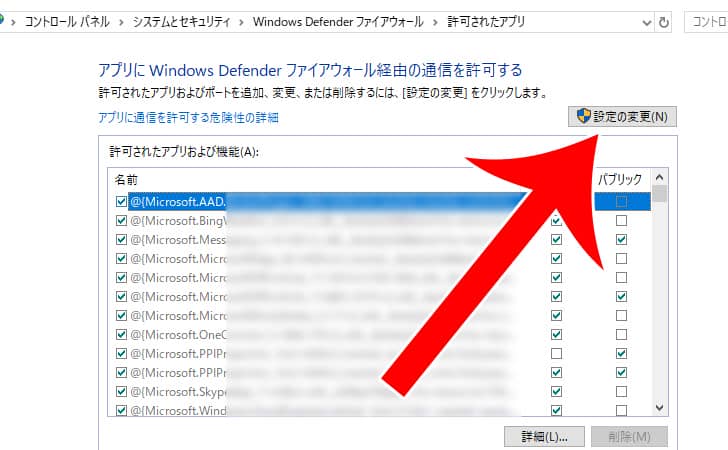Enable パブリック checkbox on the @{Microsoft.Bing row
The height and width of the screenshot is (450, 728).
(x=621, y=221)
